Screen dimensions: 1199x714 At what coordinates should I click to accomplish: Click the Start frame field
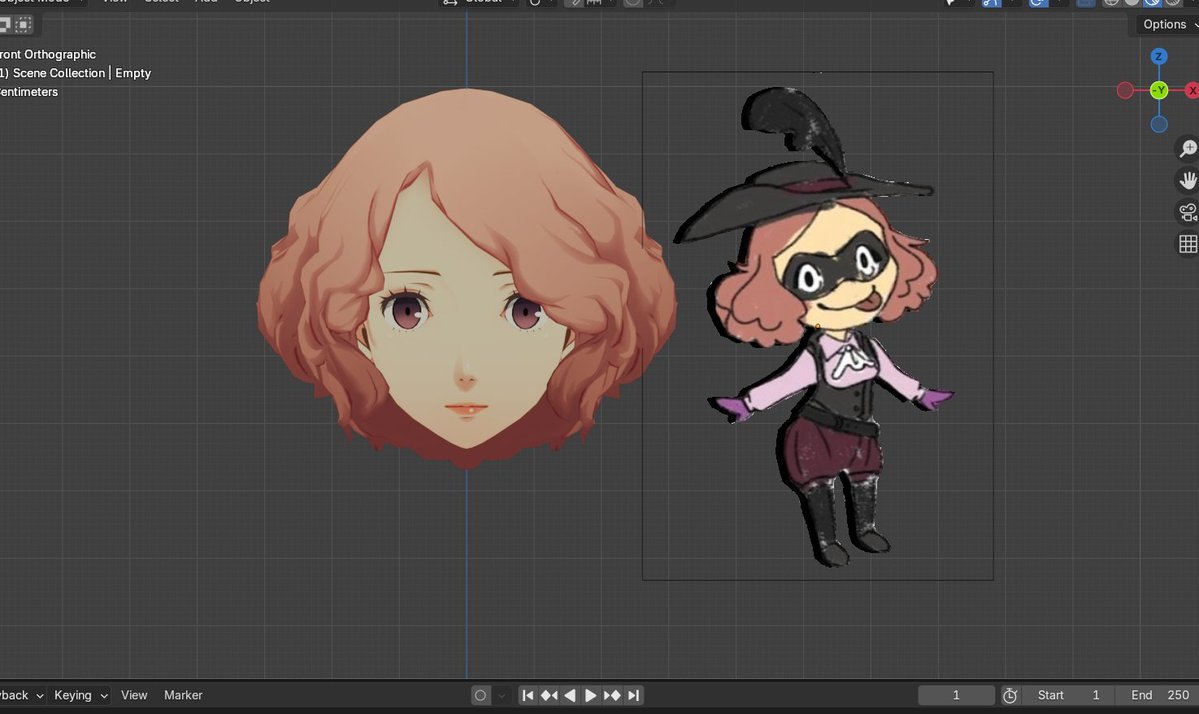(x=1068, y=695)
